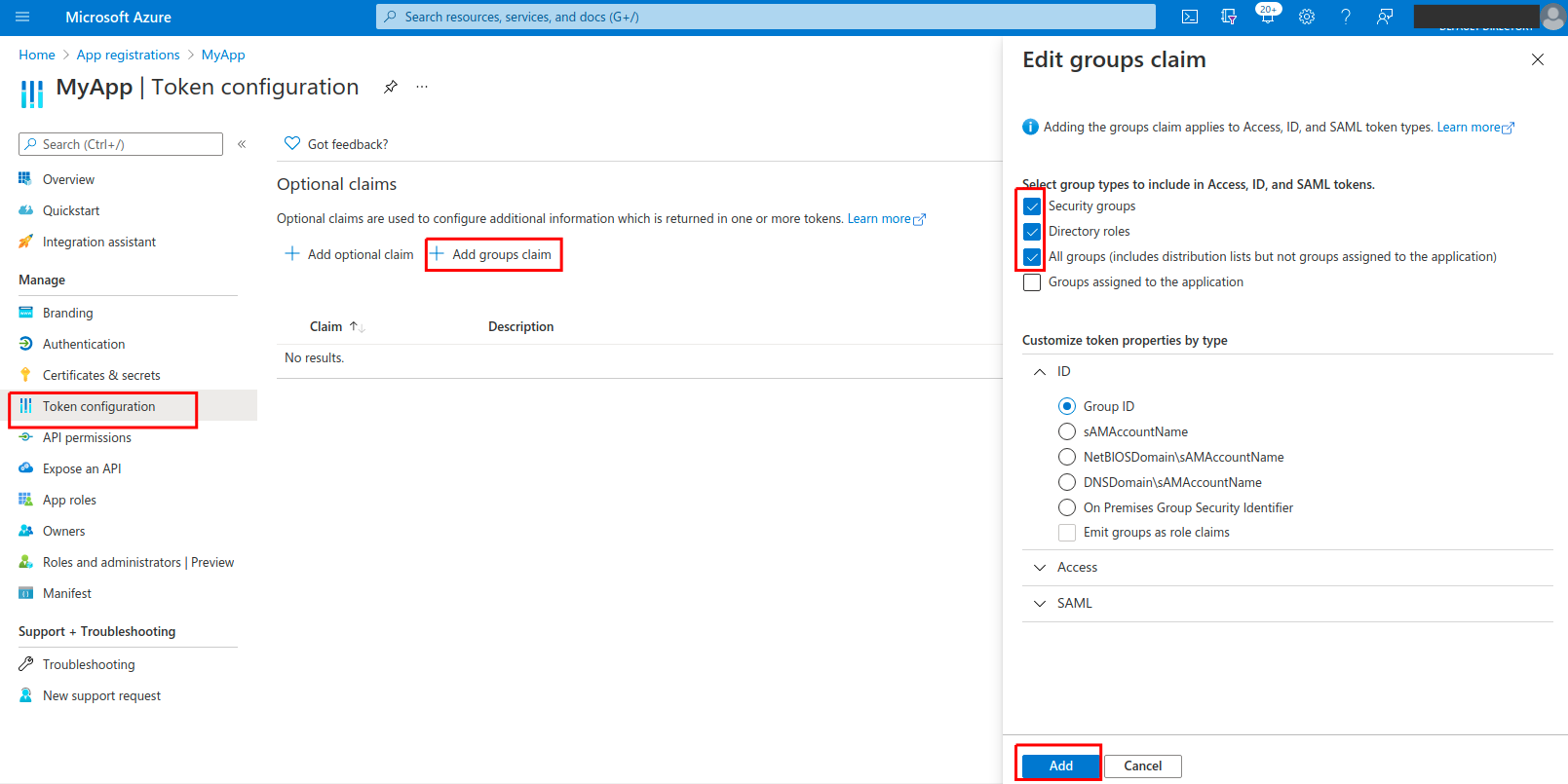This screenshot has height=784, width=1568.
Task: Open the Feedback icon in header
Action: click(x=1384, y=17)
